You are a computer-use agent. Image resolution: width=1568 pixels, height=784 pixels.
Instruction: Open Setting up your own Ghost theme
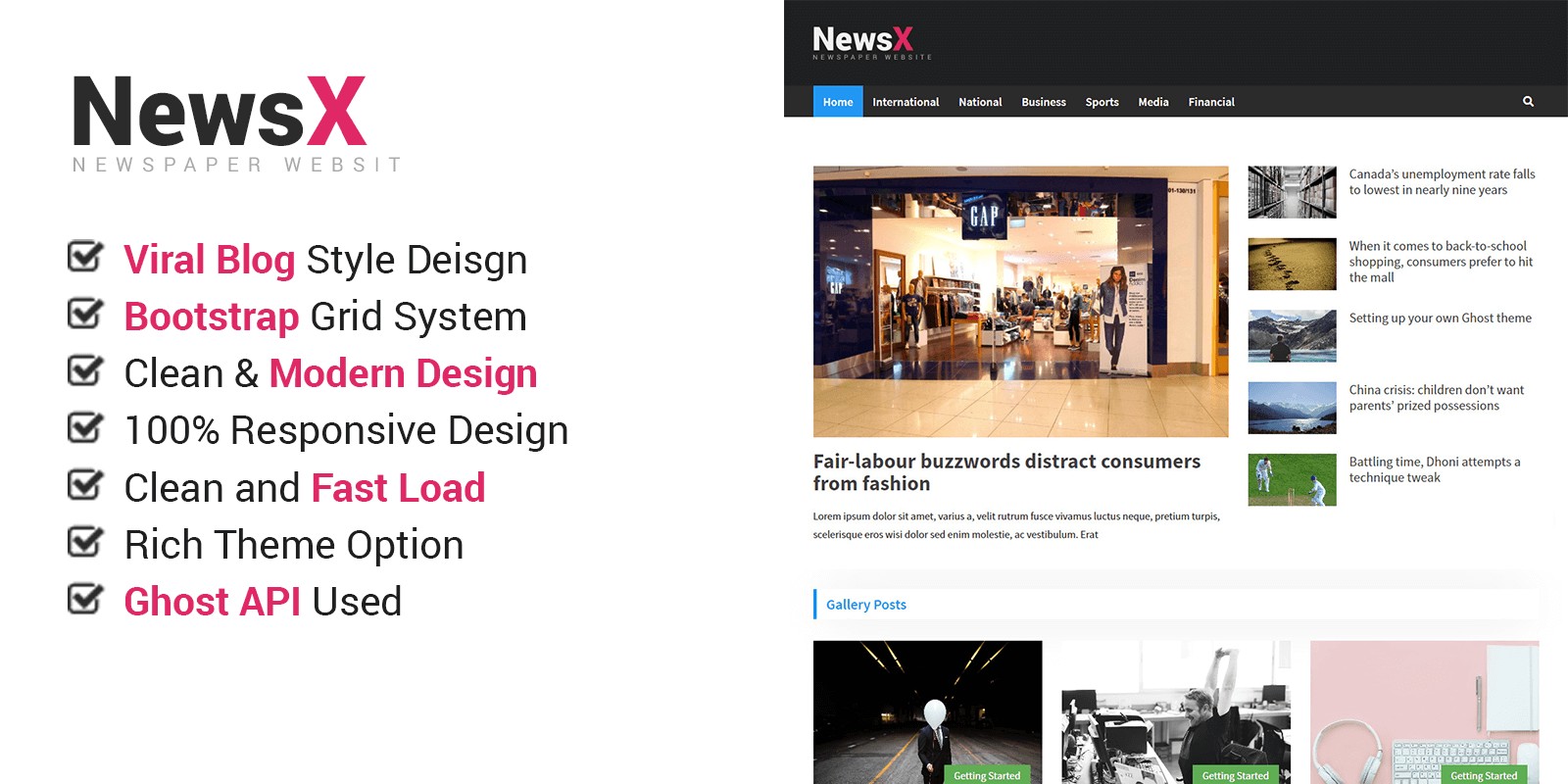(x=1440, y=318)
